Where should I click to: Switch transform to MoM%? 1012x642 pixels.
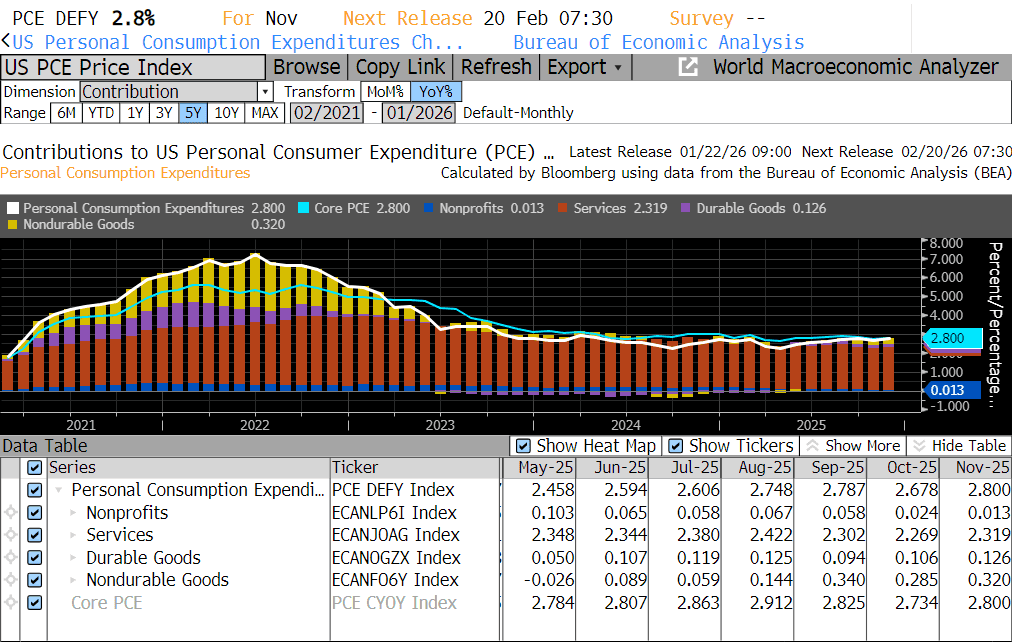385,91
